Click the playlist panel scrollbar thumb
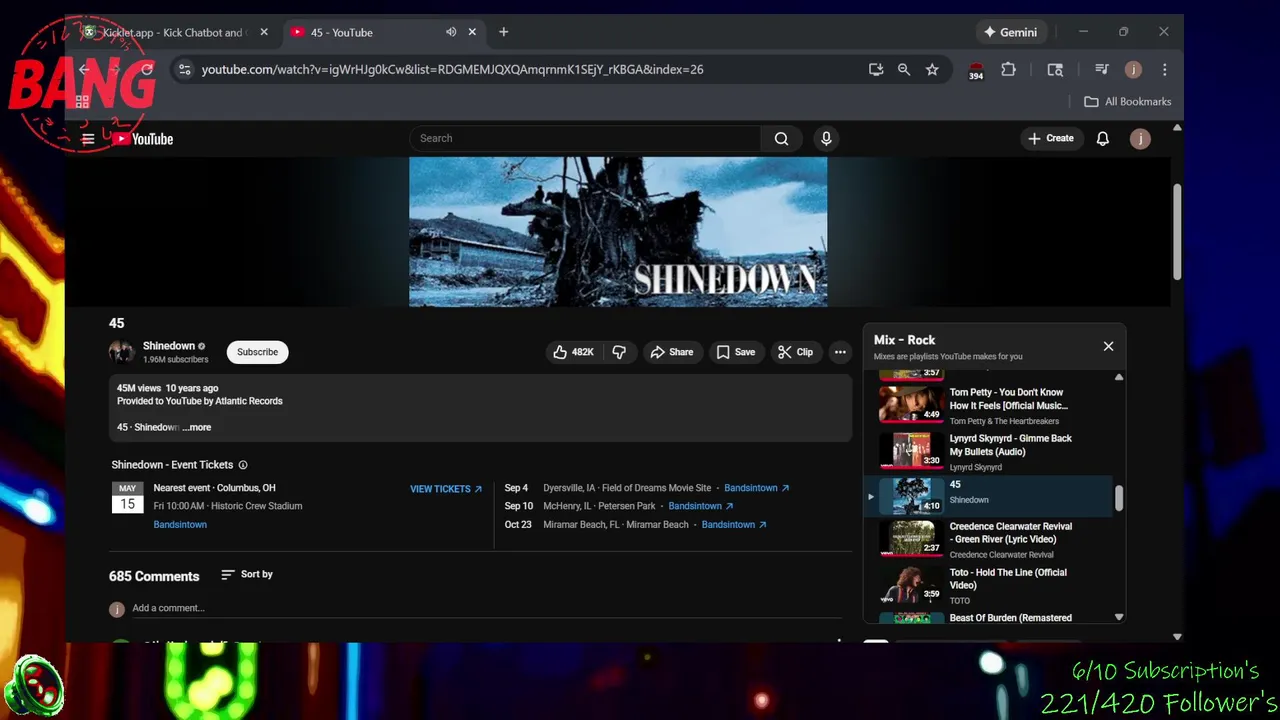 pos(1119,498)
